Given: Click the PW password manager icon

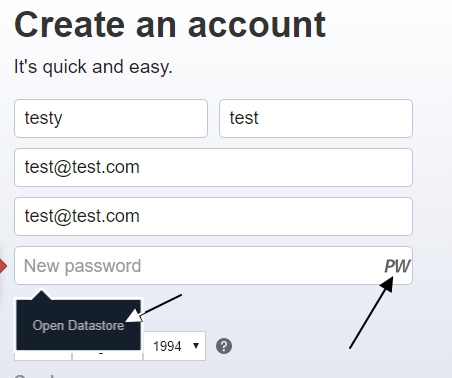Looking at the screenshot, I should point(397,266).
